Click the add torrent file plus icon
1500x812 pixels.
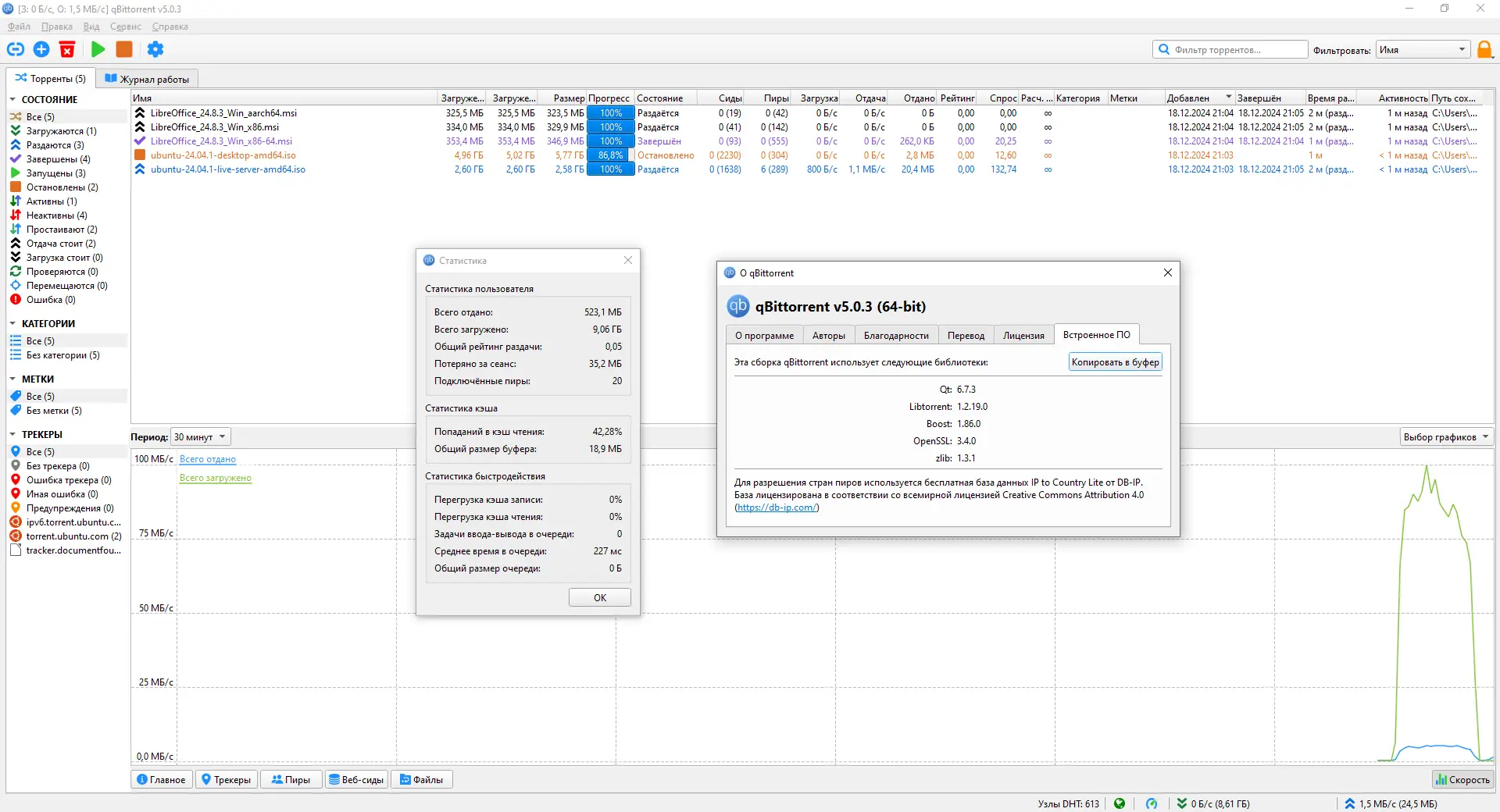41,49
